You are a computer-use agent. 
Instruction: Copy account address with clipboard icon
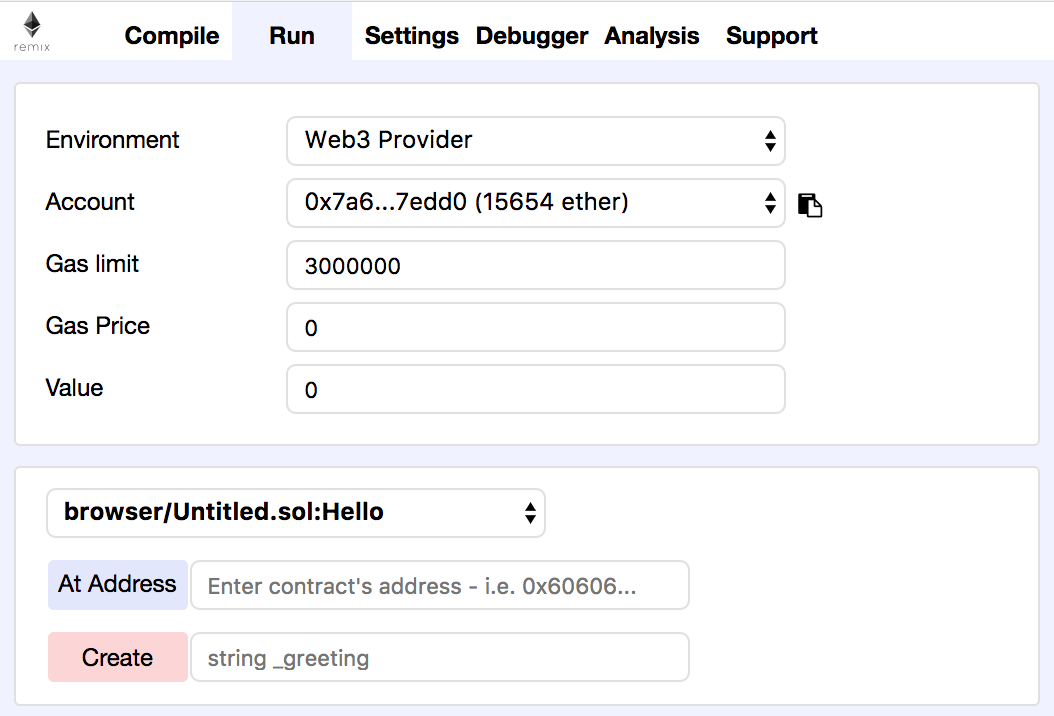[x=810, y=205]
